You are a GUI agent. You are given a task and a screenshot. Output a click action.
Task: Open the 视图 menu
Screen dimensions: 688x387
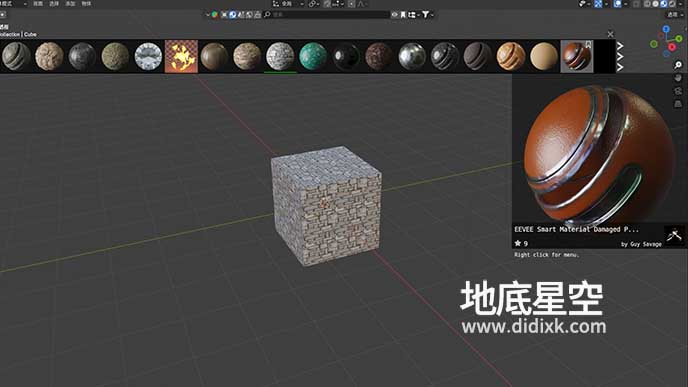(38, 4)
